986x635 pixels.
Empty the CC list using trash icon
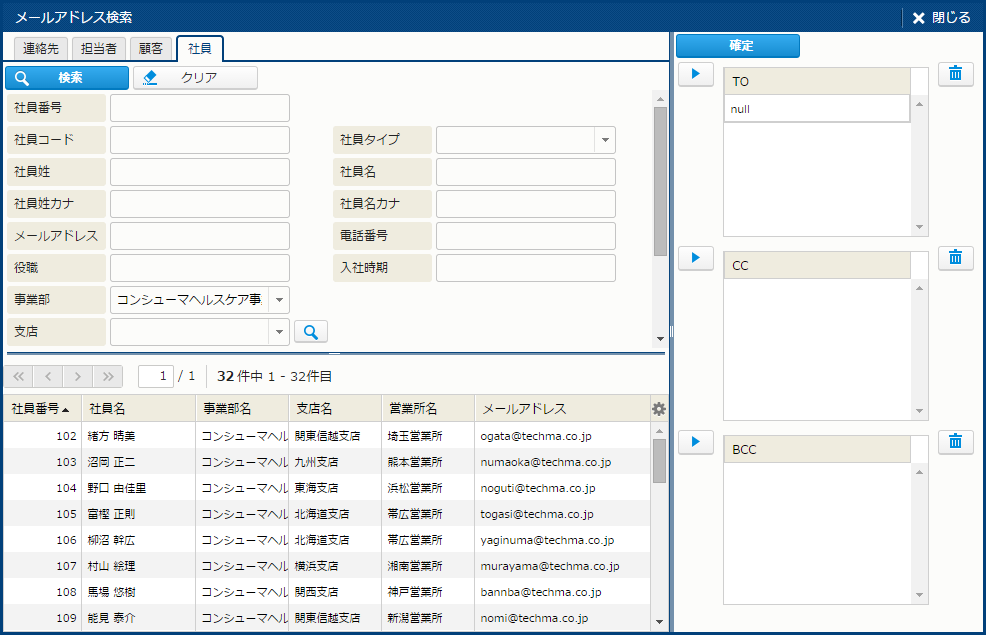(955, 257)
